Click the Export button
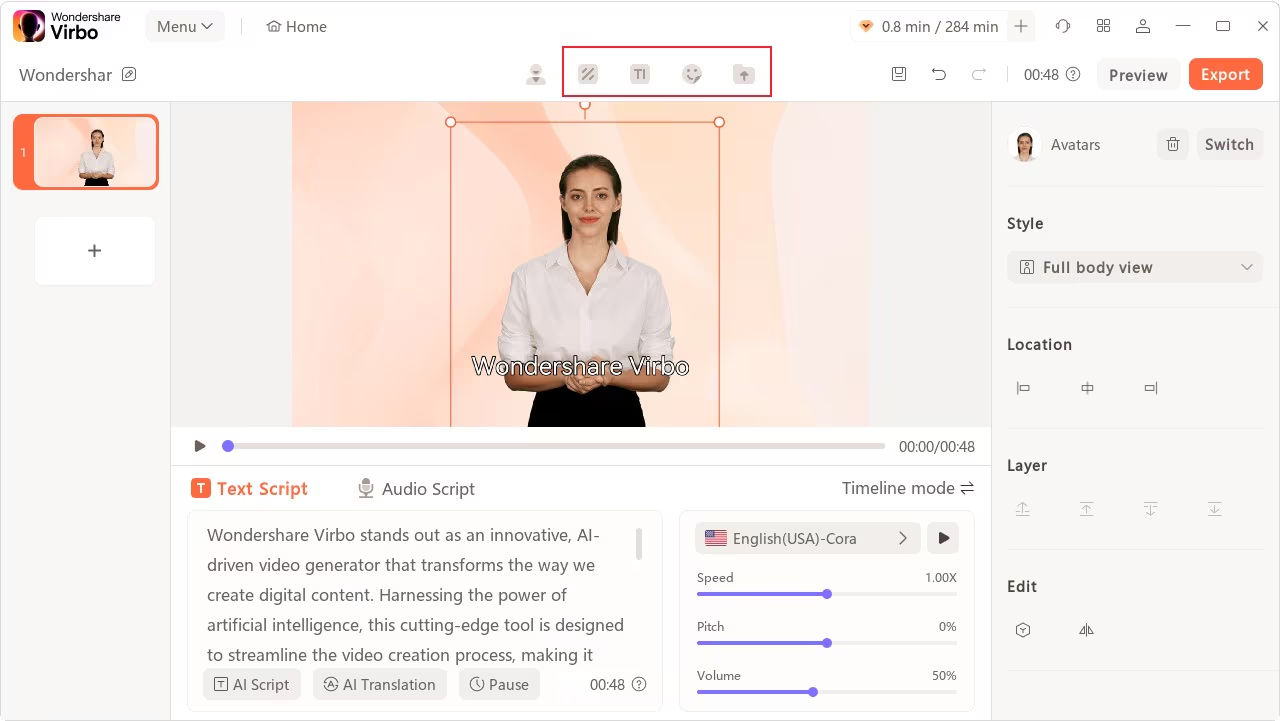Viewport: 1280px width, 721px height. click(x=1225, y=74)
